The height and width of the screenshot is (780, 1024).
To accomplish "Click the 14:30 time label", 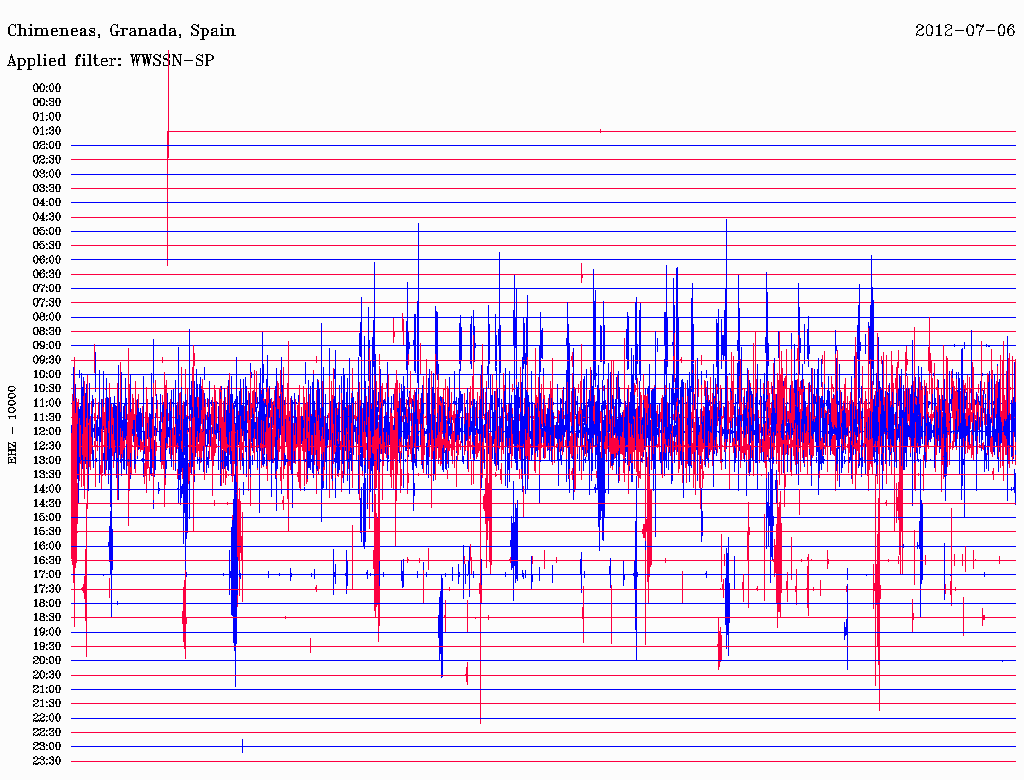I will click(x=47, y=504).
